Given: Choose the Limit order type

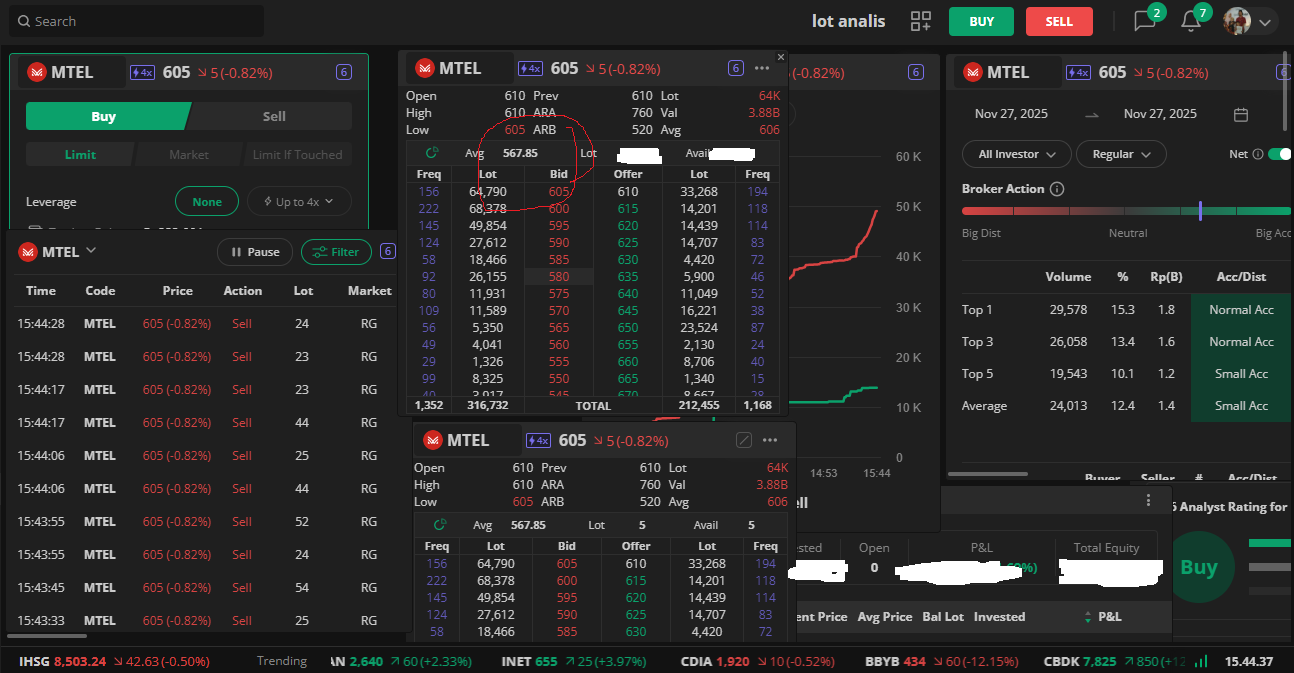Looking at the screenshot, I should click(x=80, y=155).
